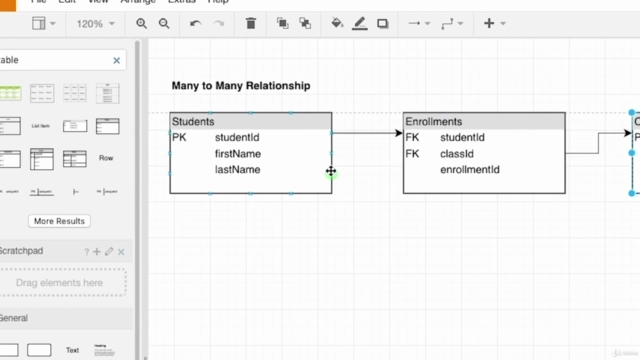Viewport: 640px width, 360px height.
Task: Open the 120% zoom level dropdown
Action: (96, 24)
